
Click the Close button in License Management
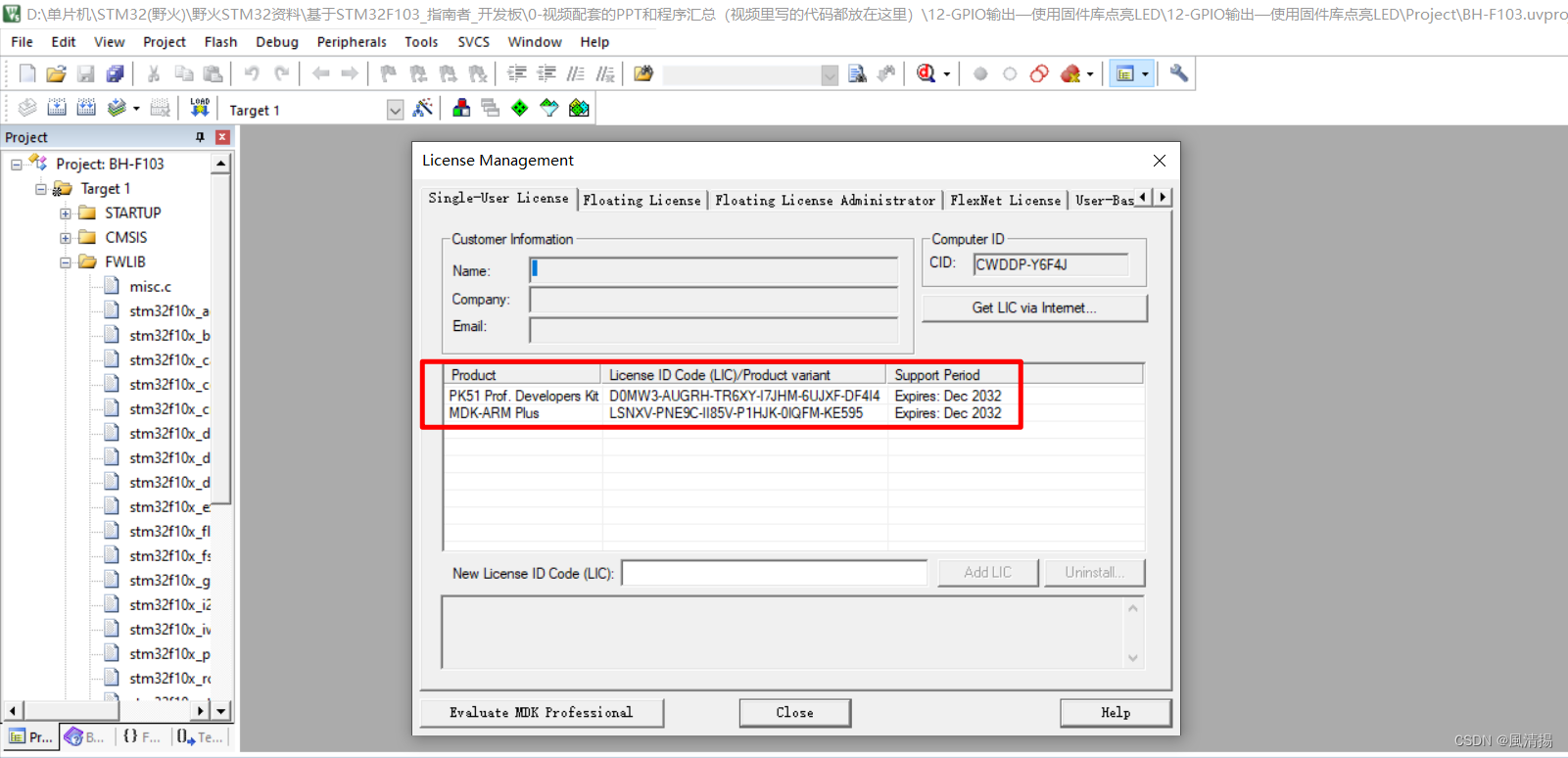pyautogui.click(x=794, y=713)
